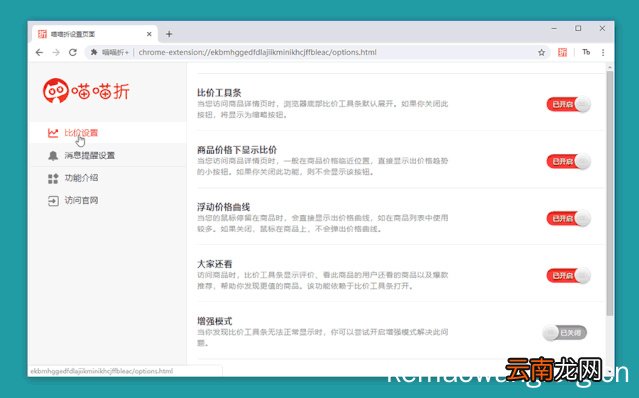Click the 喵喵折 owl logo
This screenshot has height=398, width=639.
point(56,90)
